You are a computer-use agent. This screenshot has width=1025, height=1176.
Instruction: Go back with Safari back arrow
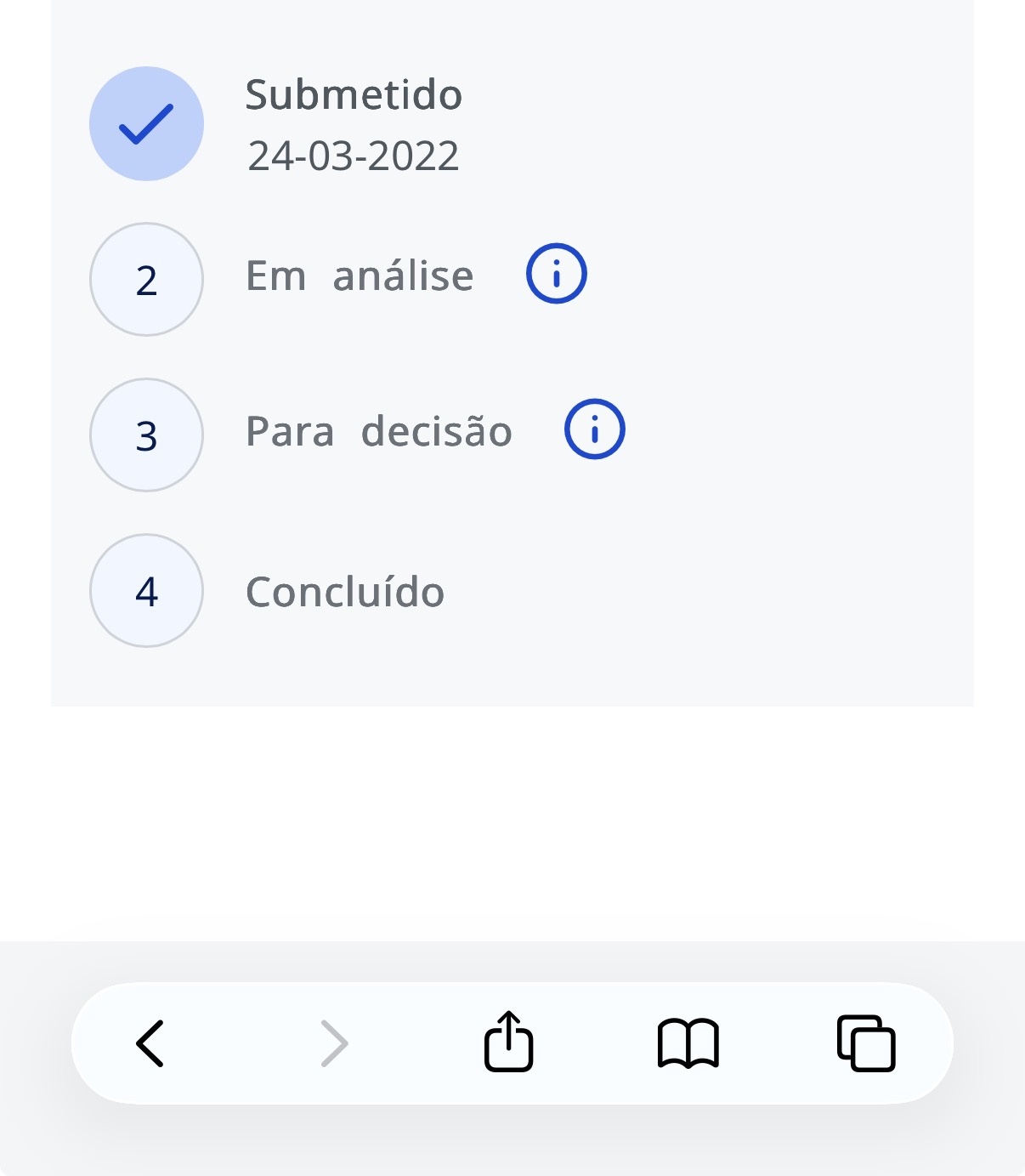click(x=150, y=1043)
